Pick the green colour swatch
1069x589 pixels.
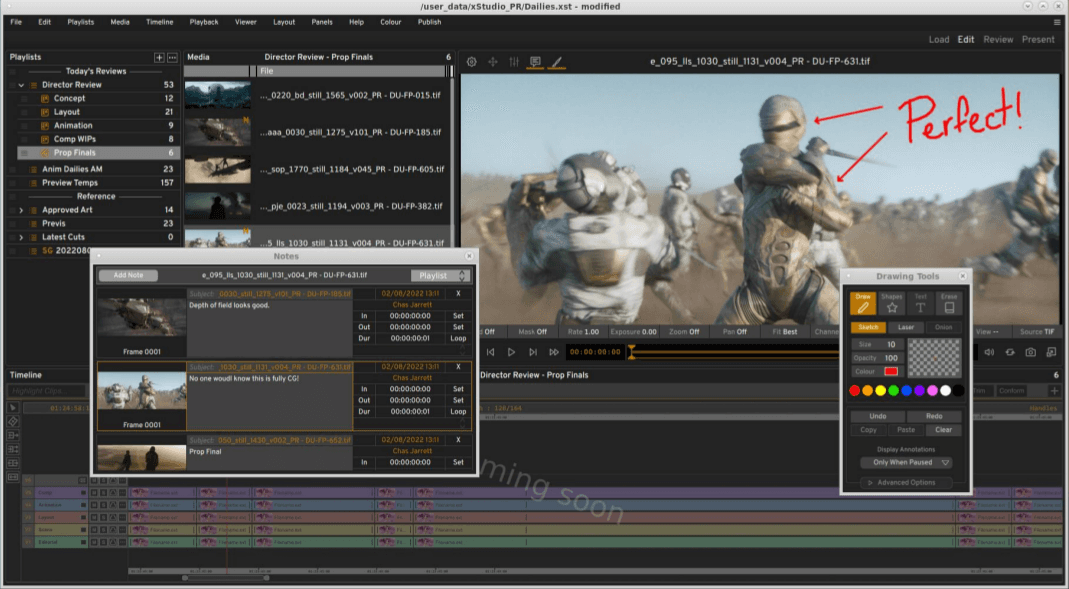(x=893, y=390)
